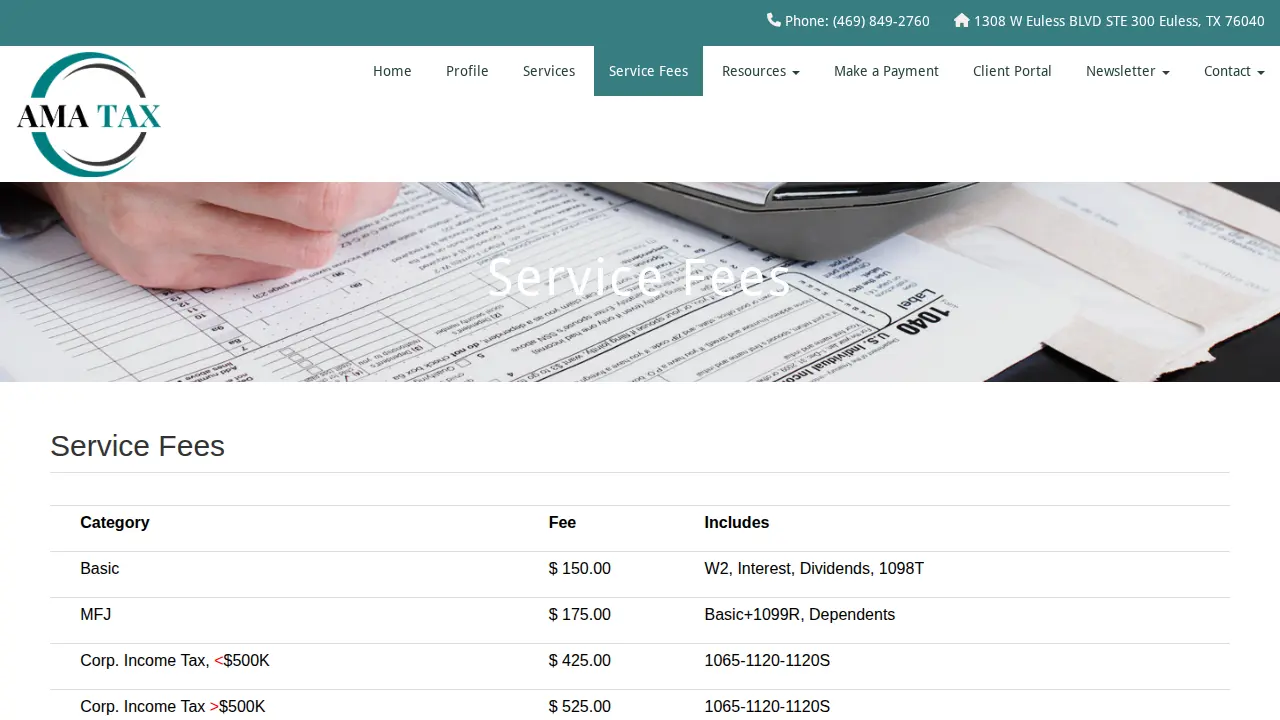Select the $ 150.00 fee cell
Screen dimensions: 1280x720
pos(580,568)
